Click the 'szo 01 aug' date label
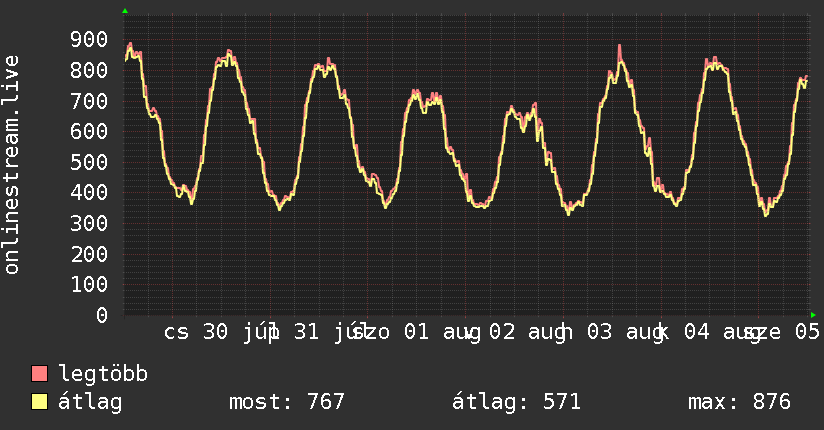The image size is (824, 430). (416, 332)
